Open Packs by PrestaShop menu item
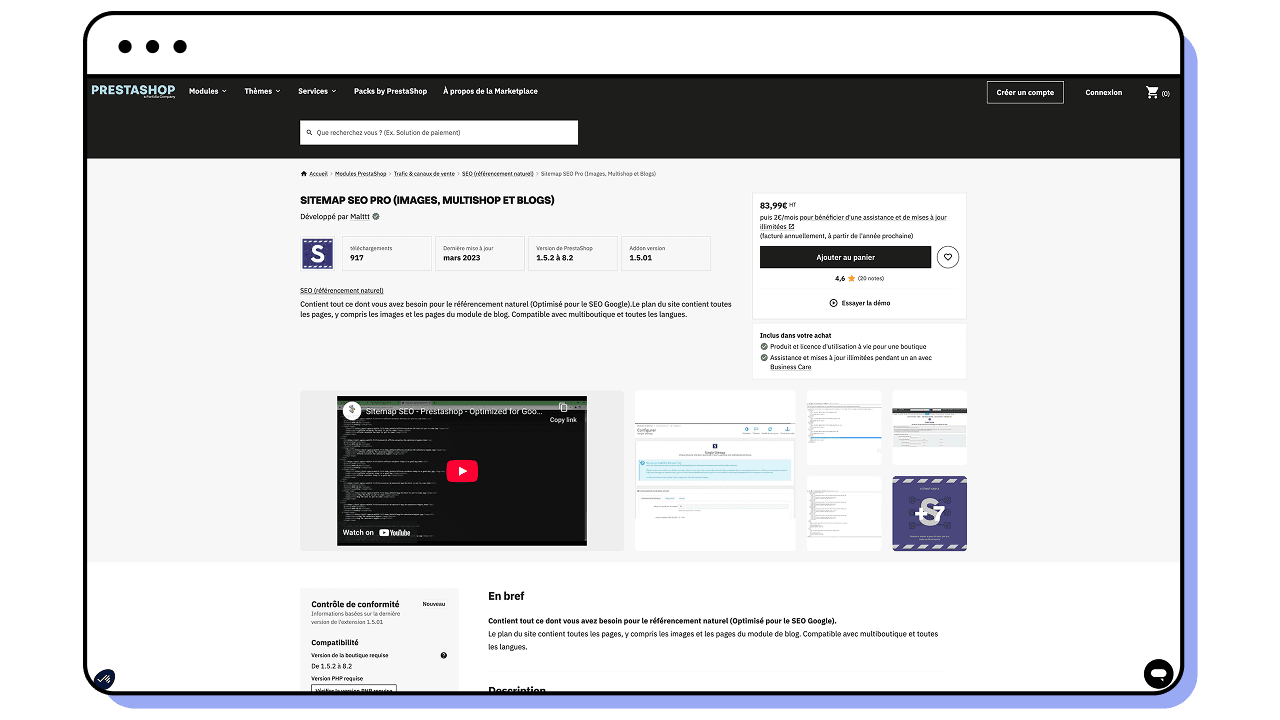1280x720 pixels. point(390,91)
